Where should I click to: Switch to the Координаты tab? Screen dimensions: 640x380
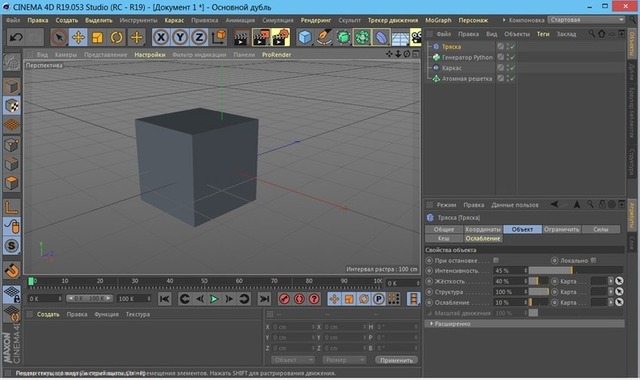(x=483, y=229)
